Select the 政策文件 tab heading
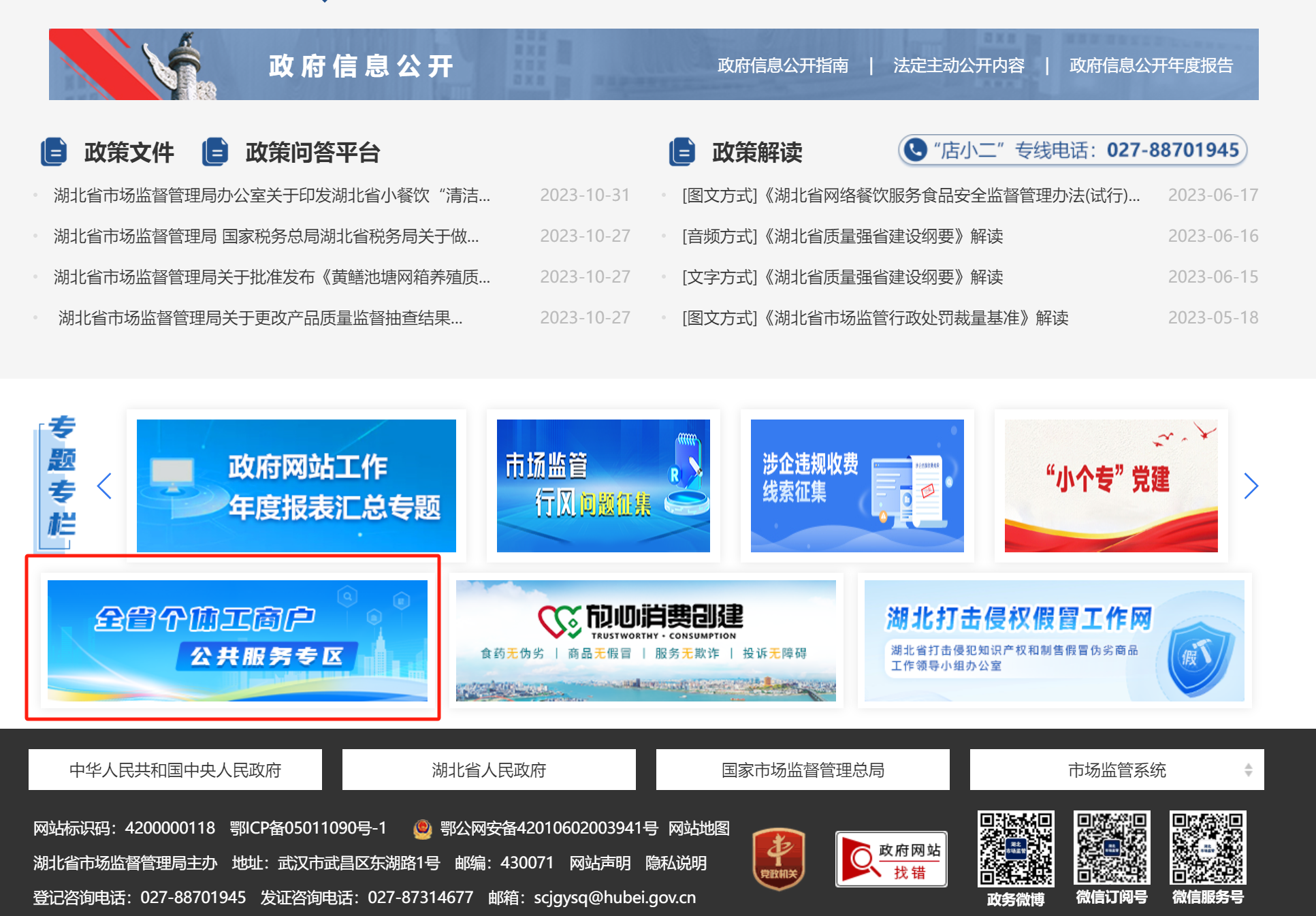 (x=129, y=153)
